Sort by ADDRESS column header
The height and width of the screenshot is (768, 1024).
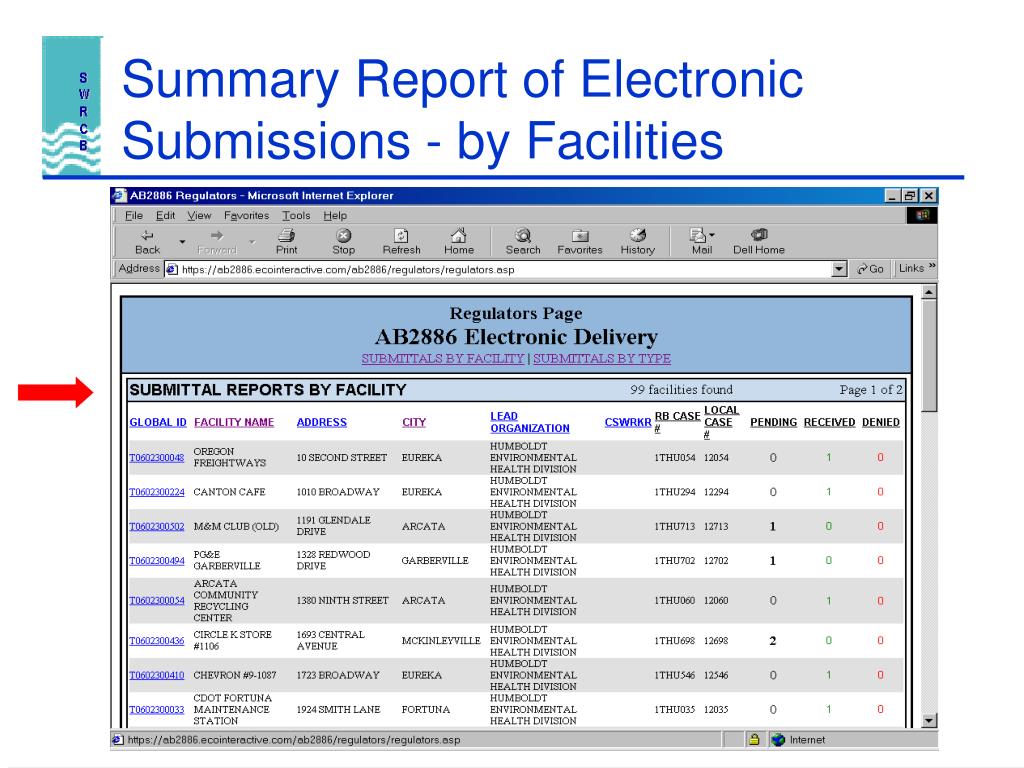[x=322, y=423]
